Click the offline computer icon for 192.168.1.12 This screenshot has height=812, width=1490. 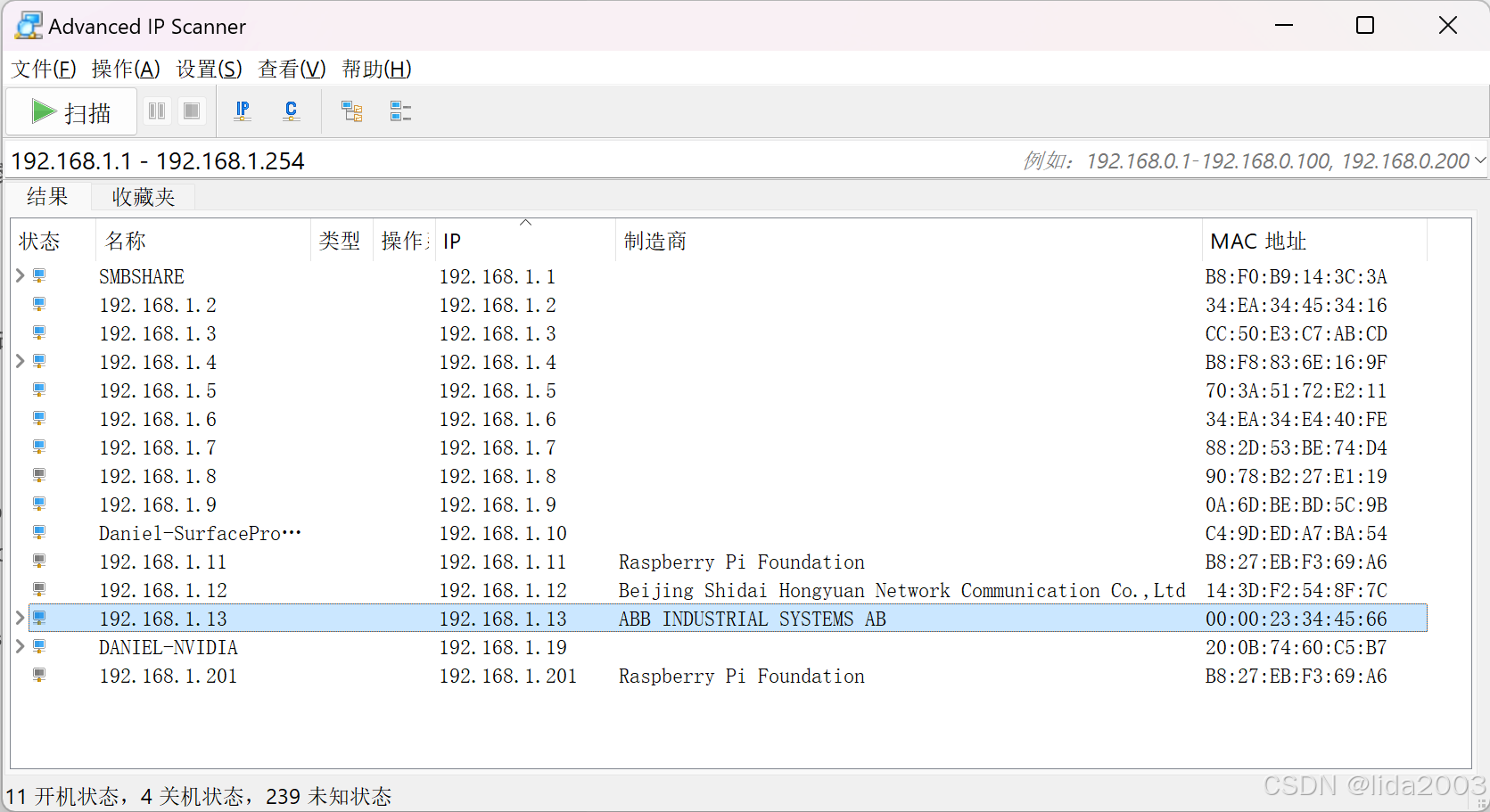click(39, 590)
